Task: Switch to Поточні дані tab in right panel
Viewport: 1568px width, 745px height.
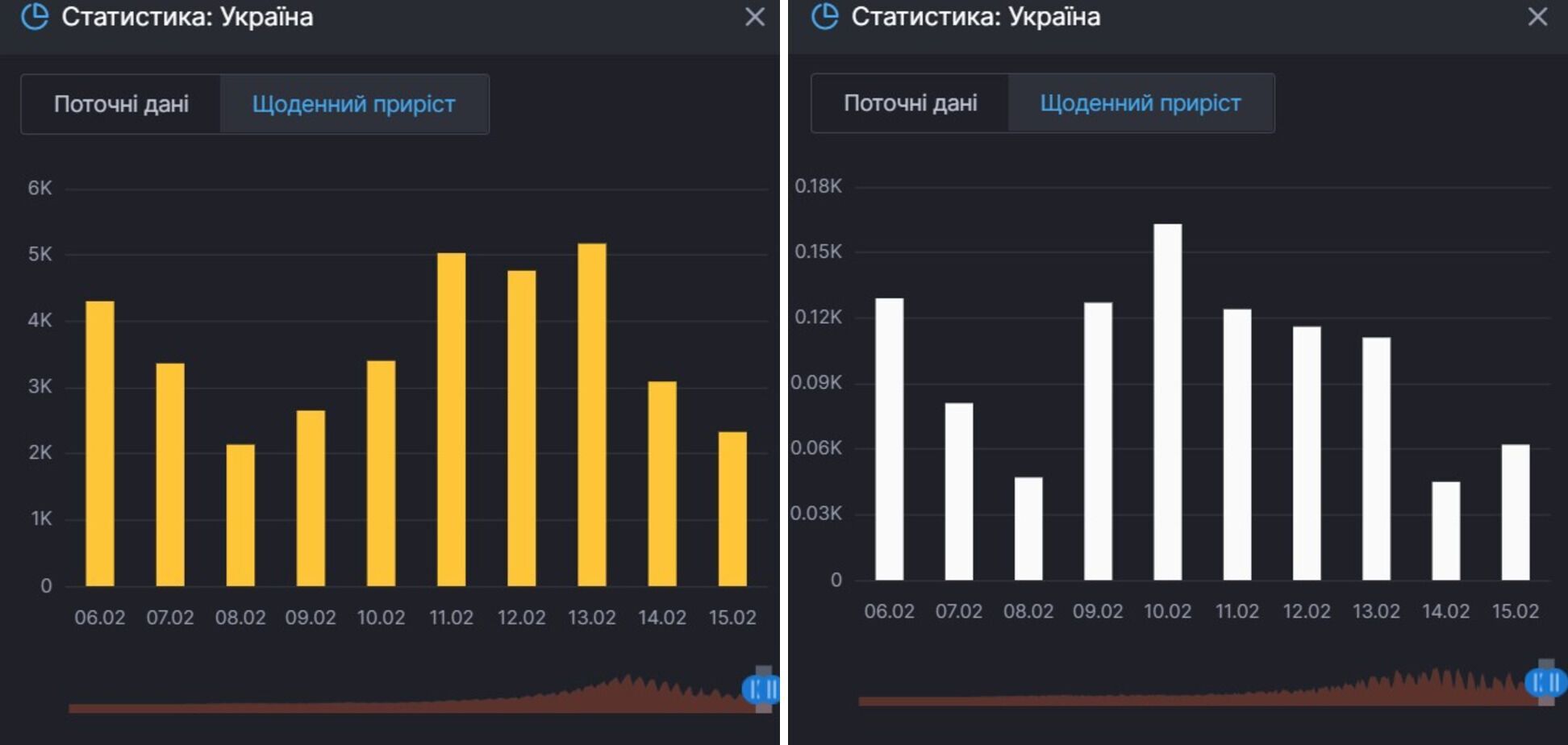Action: tap(910, 103)
